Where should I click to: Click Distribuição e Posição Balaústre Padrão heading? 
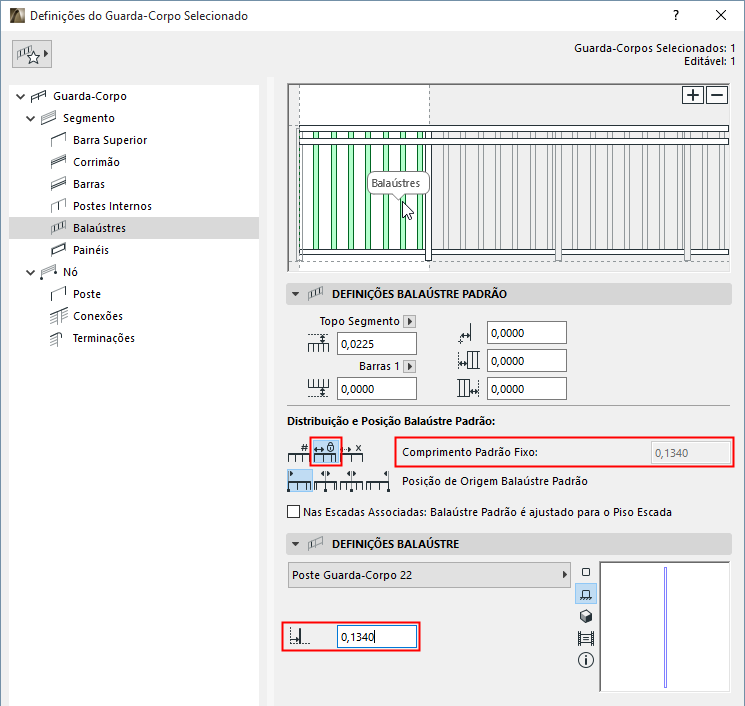click(x=391, y=421)
